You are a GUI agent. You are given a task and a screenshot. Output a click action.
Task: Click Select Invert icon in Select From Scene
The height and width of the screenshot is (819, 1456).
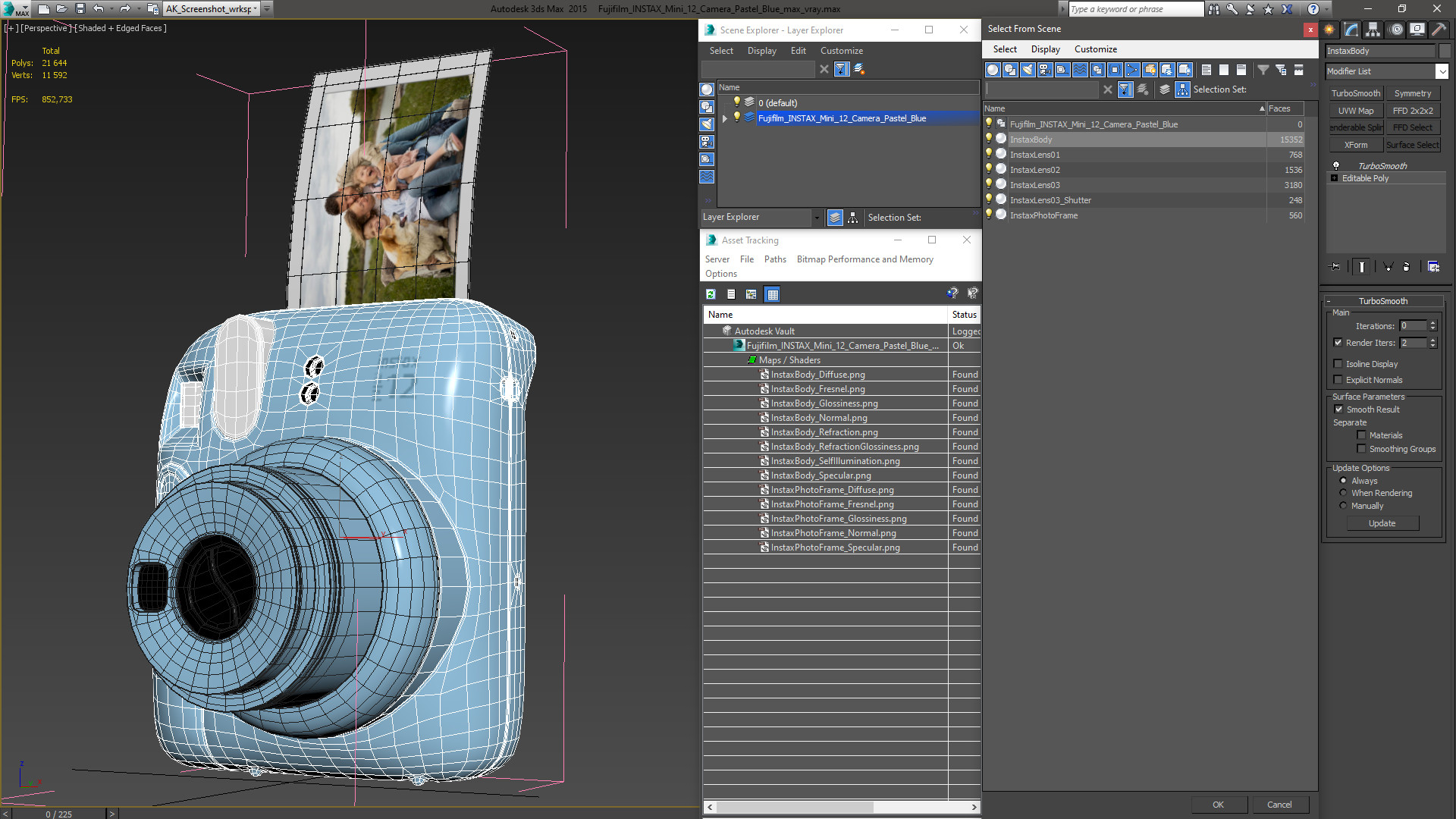(x=1241, y=70)
